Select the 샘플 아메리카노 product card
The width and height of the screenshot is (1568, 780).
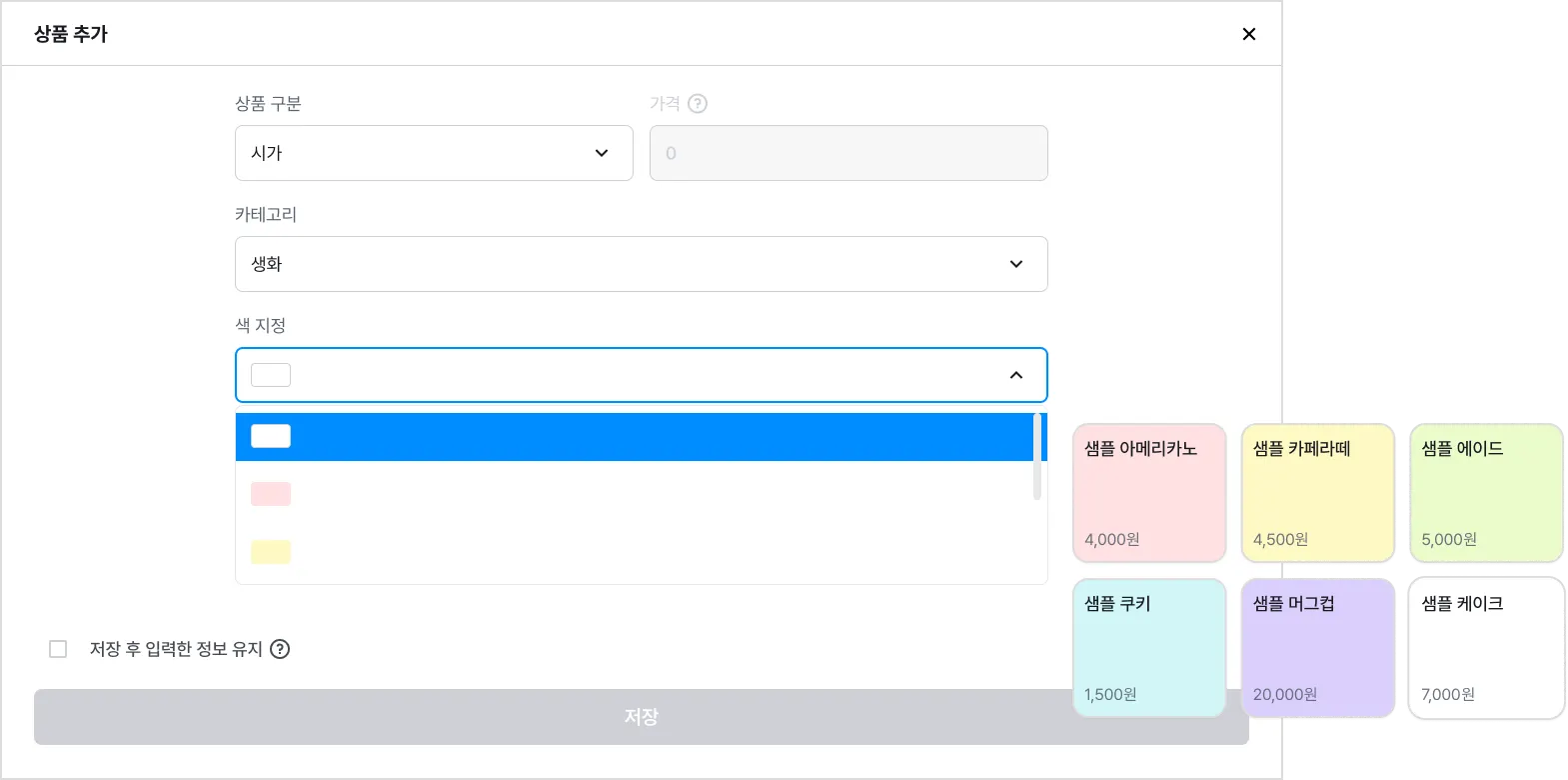(x=1149, y=493)
